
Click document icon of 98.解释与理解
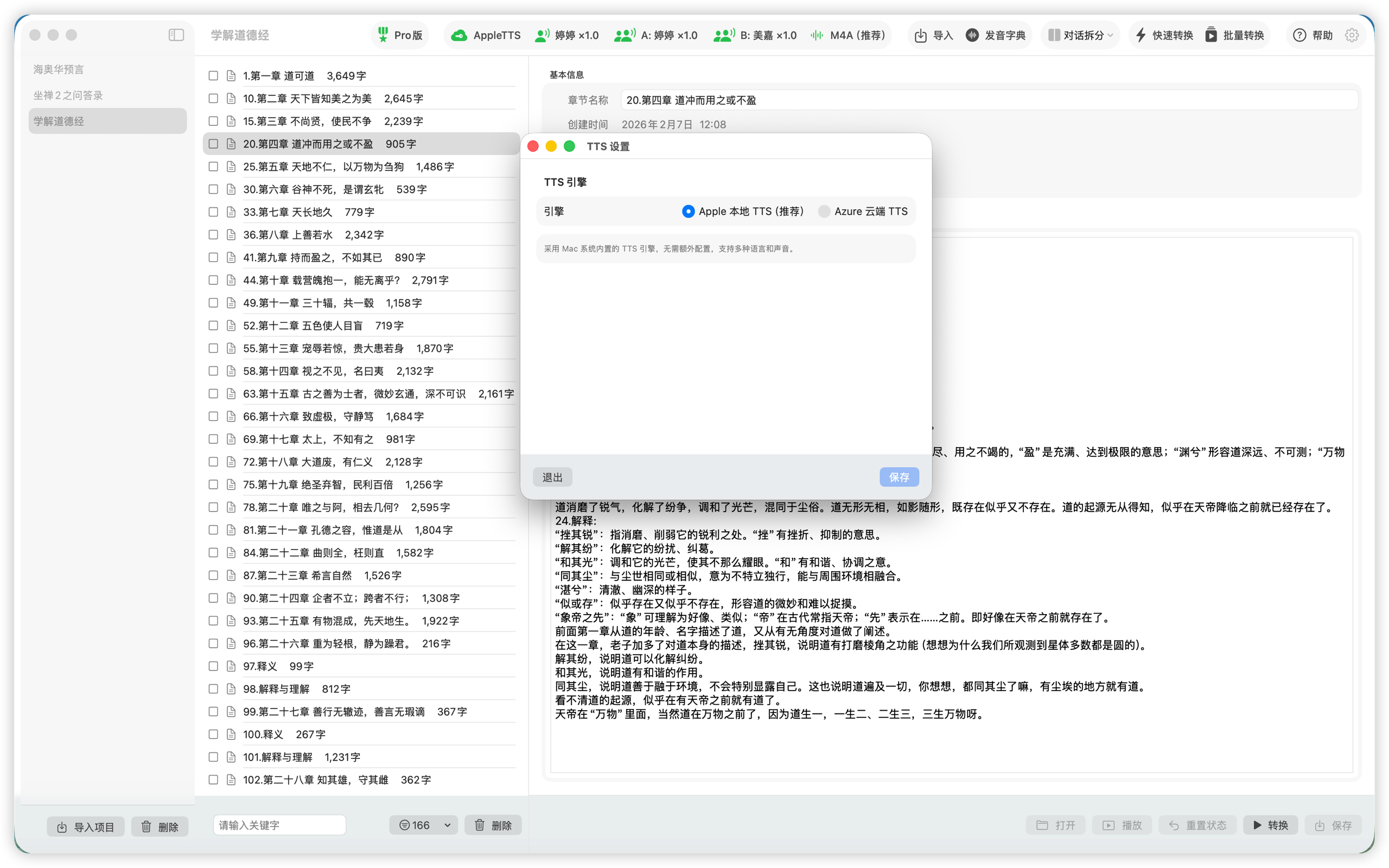click(231, 689)
